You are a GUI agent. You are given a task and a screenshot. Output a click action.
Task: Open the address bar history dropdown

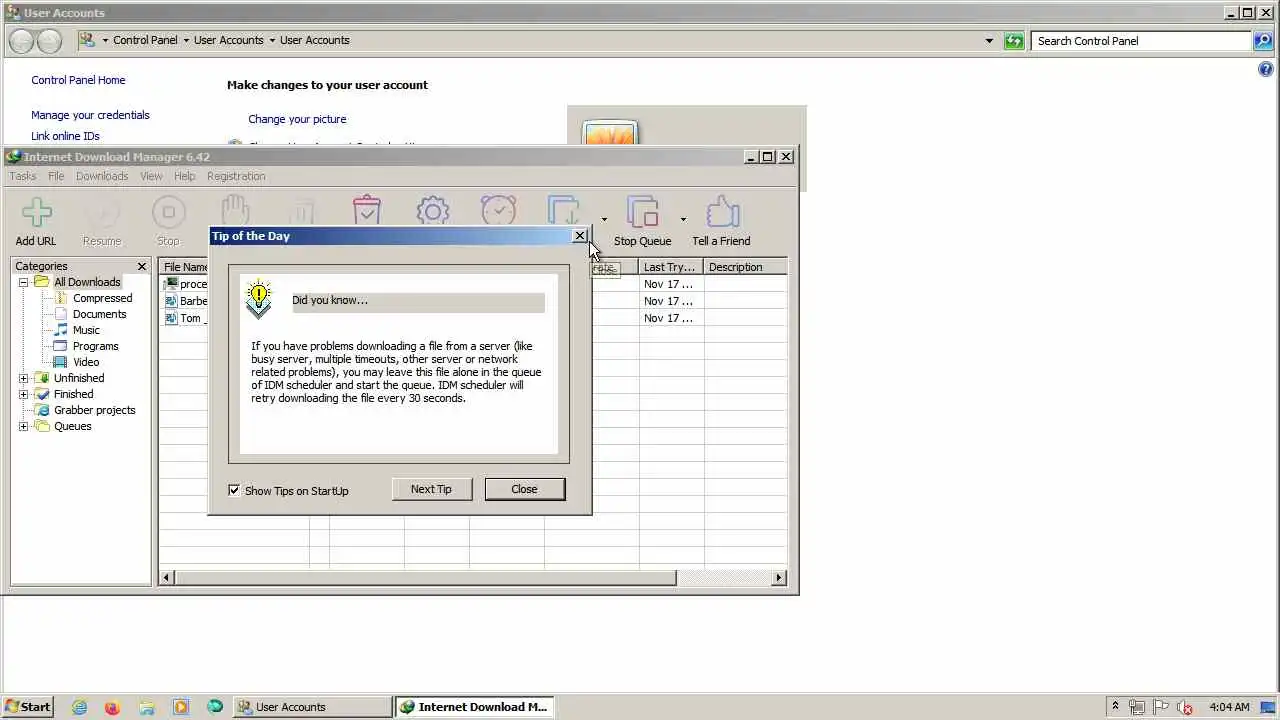989,41
